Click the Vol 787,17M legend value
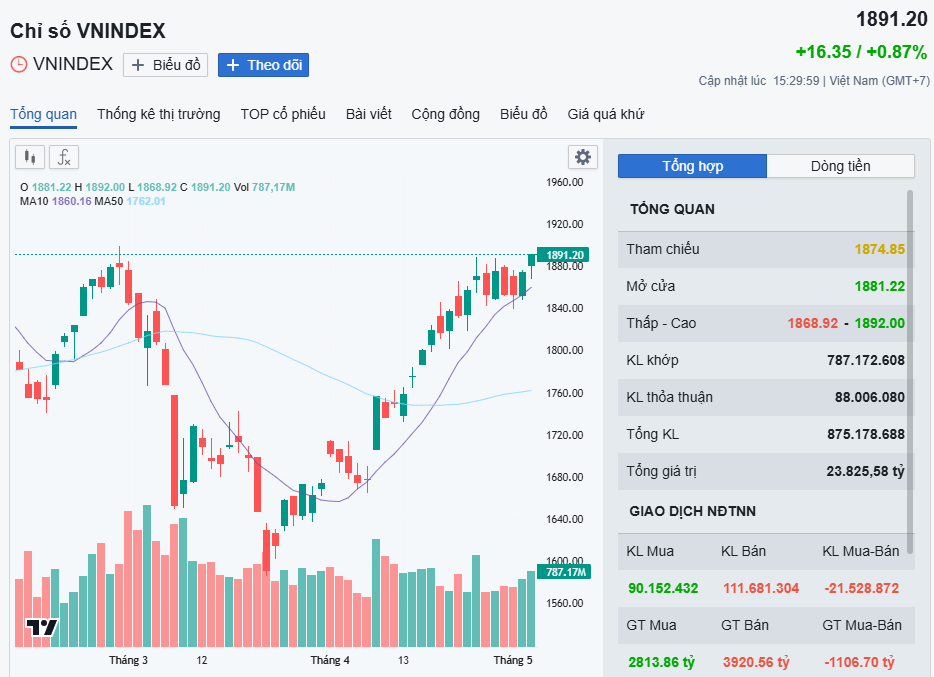Image resolution: width=934 pixels, height=677 pixels. (x=273, y=187)
